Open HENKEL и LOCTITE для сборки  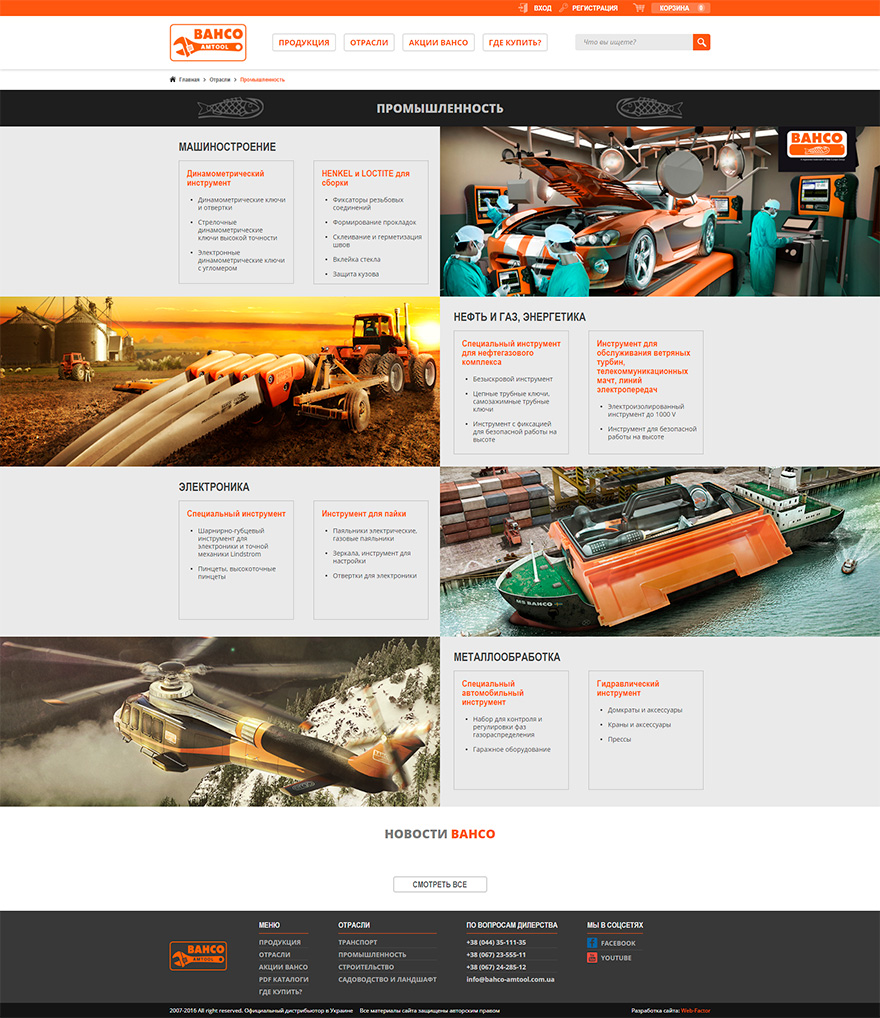point(366,179)
